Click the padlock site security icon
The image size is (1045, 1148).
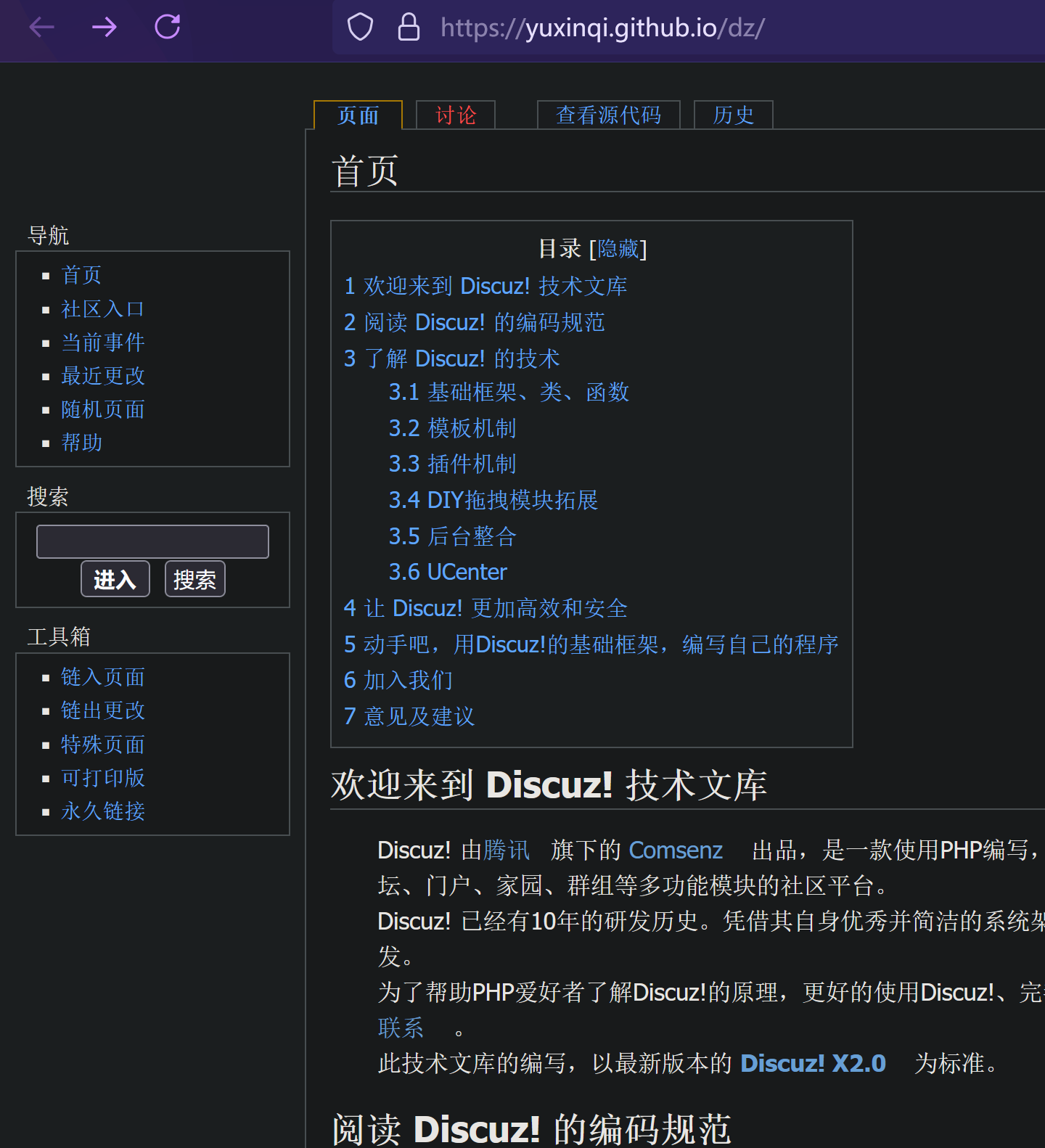pyautogui.click(x=409, y=27)
